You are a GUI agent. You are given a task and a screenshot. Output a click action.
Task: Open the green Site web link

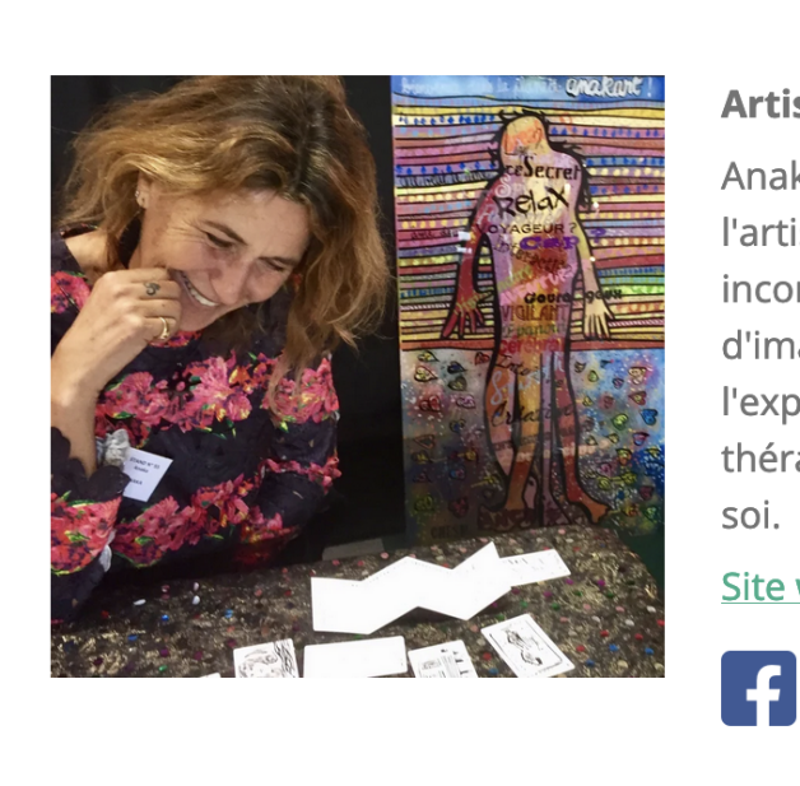point(761,587)
